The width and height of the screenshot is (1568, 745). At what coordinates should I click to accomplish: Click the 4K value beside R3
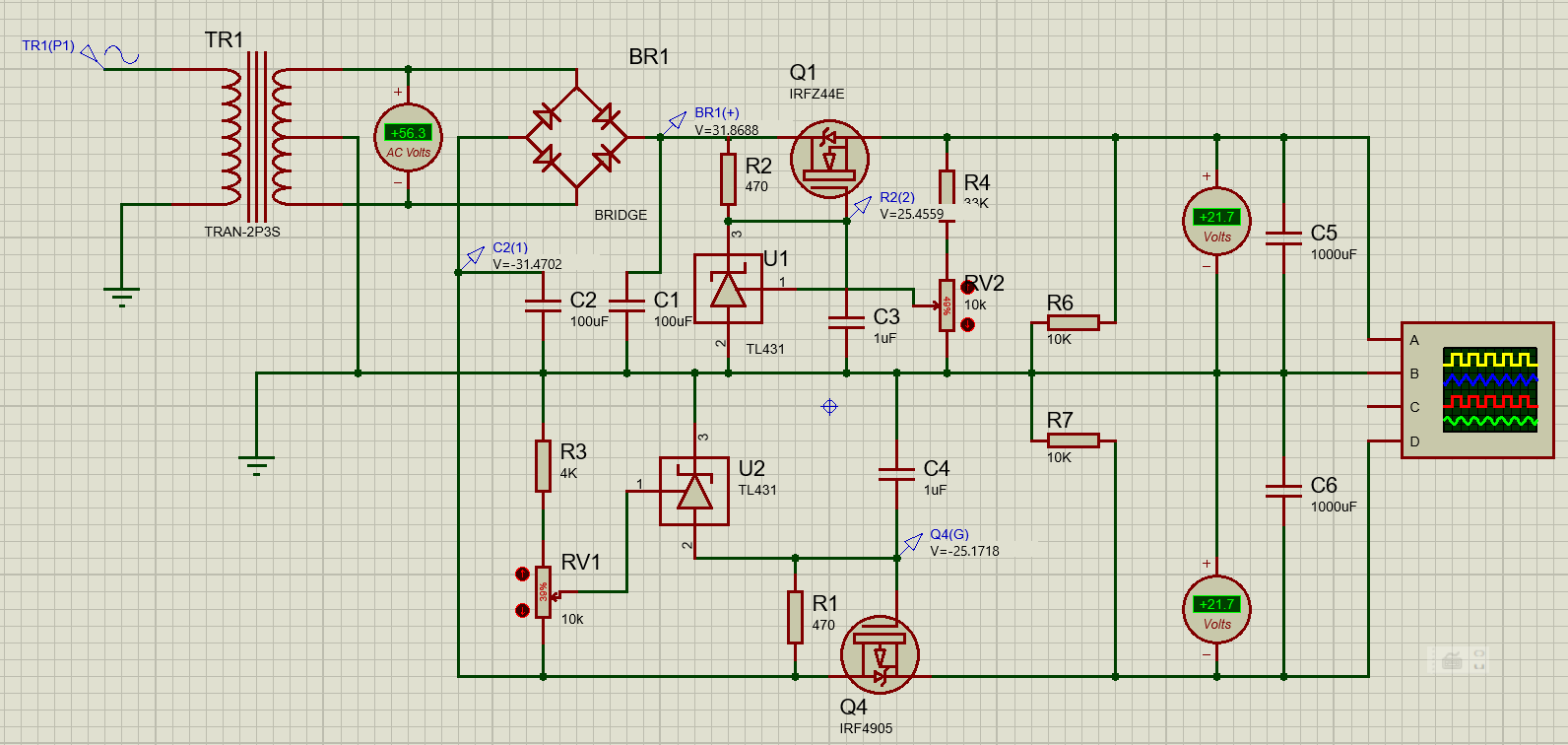[x=569, y=473]
